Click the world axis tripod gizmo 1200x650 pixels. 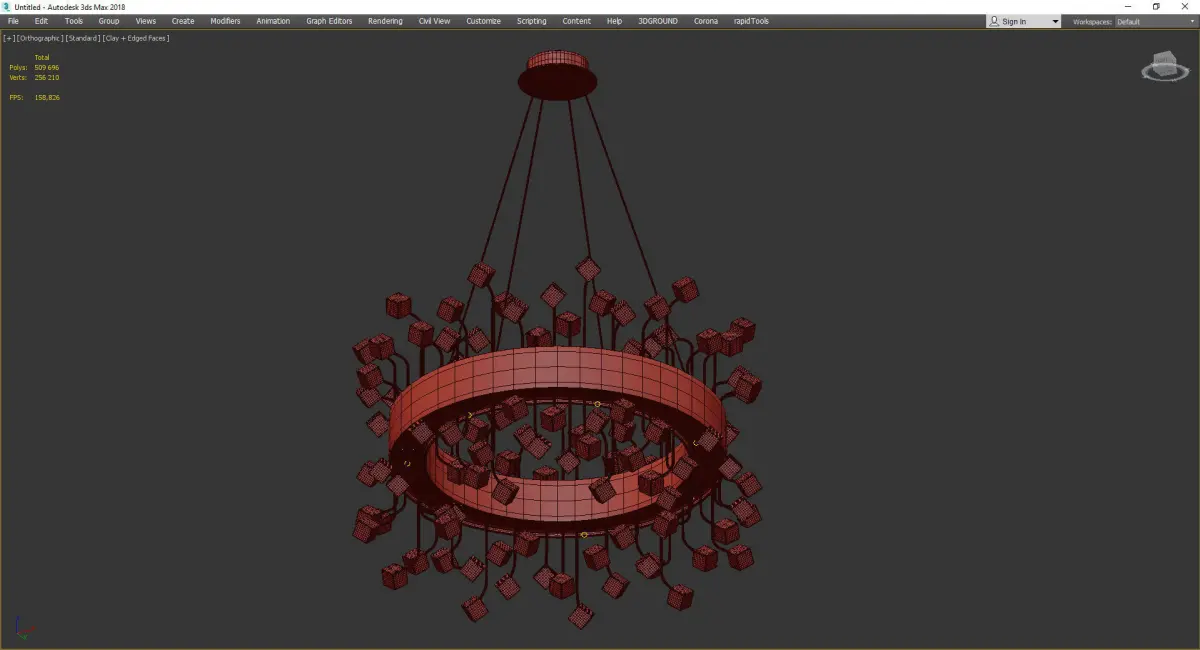pos(25,629)
